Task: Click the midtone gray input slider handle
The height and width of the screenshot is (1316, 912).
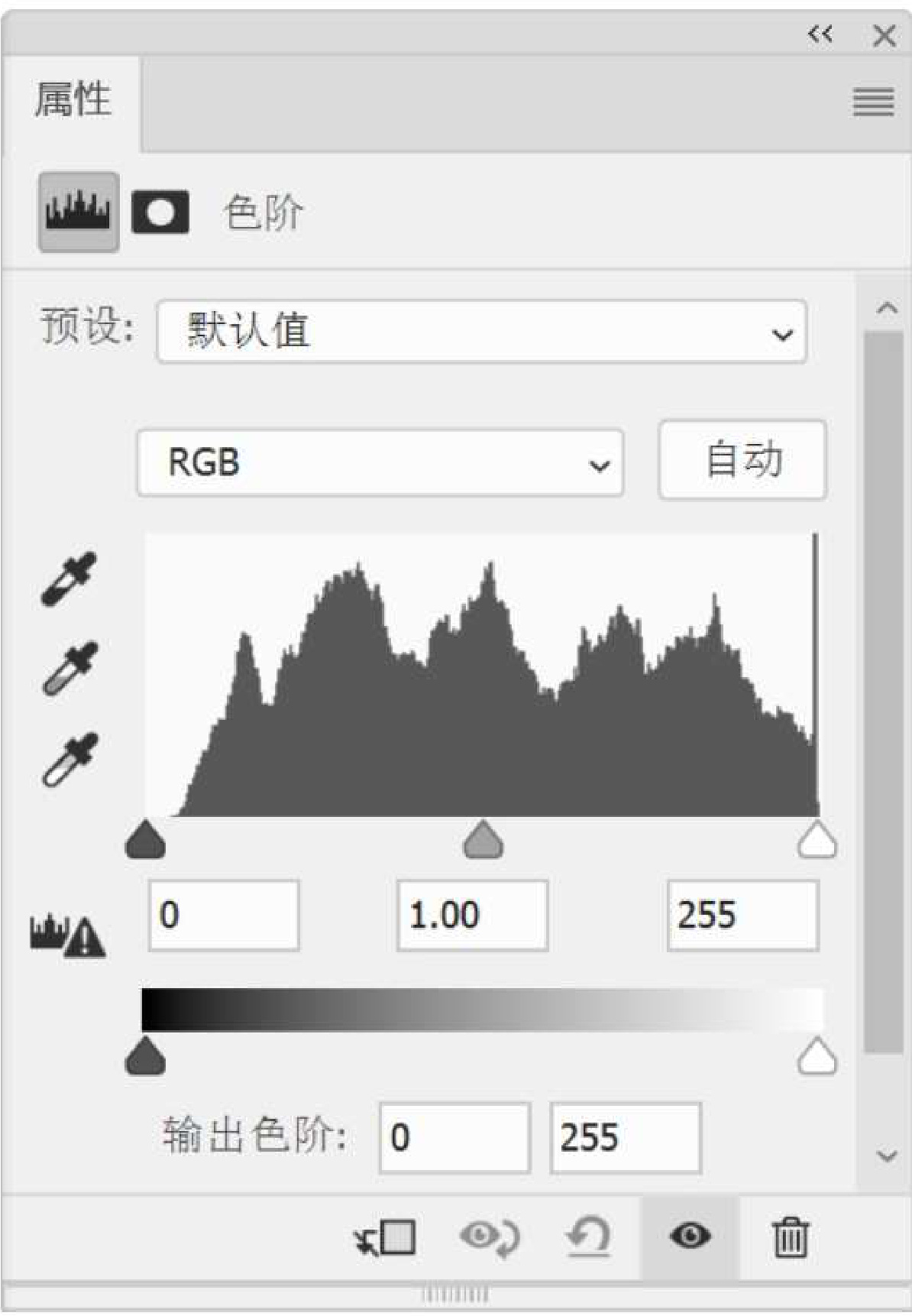Action: click(x=483, y=839)
